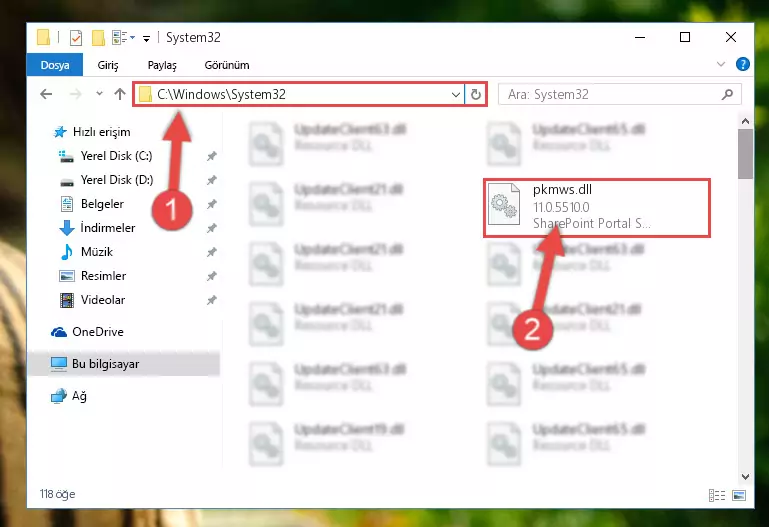Go up one folder level arrow
Screen dimensions: 769x527
(x=120, y=94)
